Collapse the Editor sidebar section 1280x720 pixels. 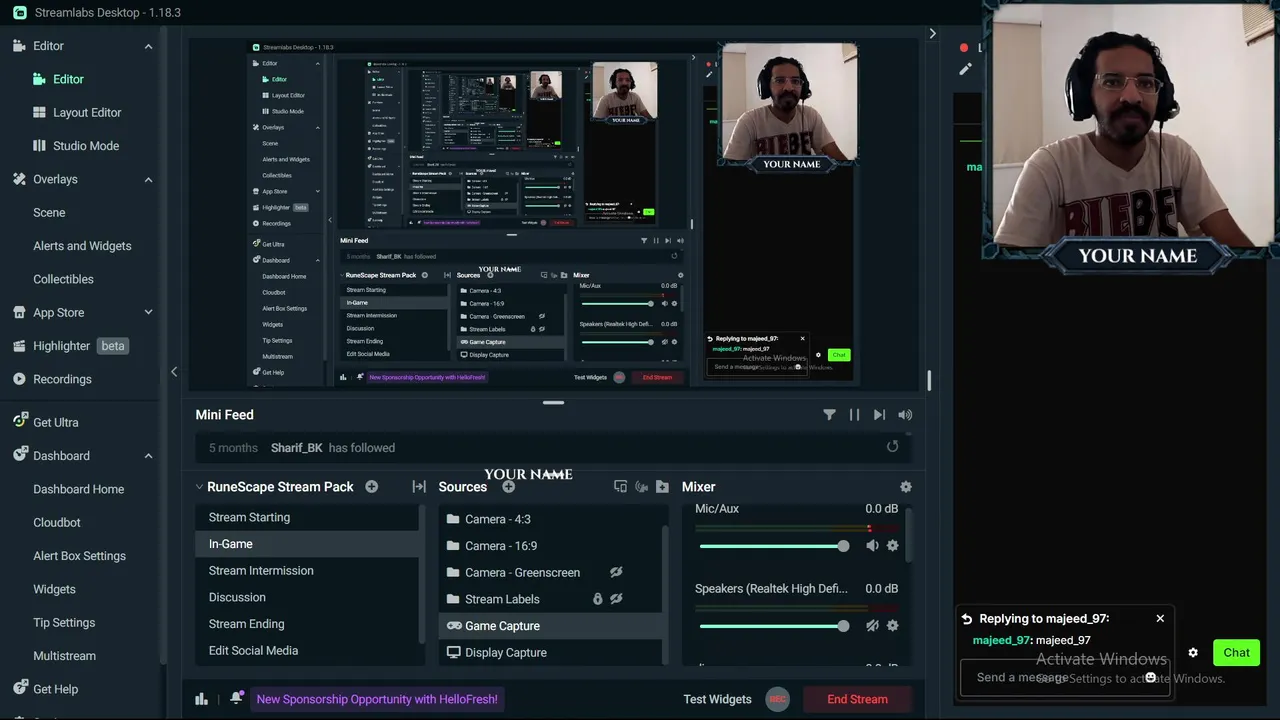click(x=148, y=46)
